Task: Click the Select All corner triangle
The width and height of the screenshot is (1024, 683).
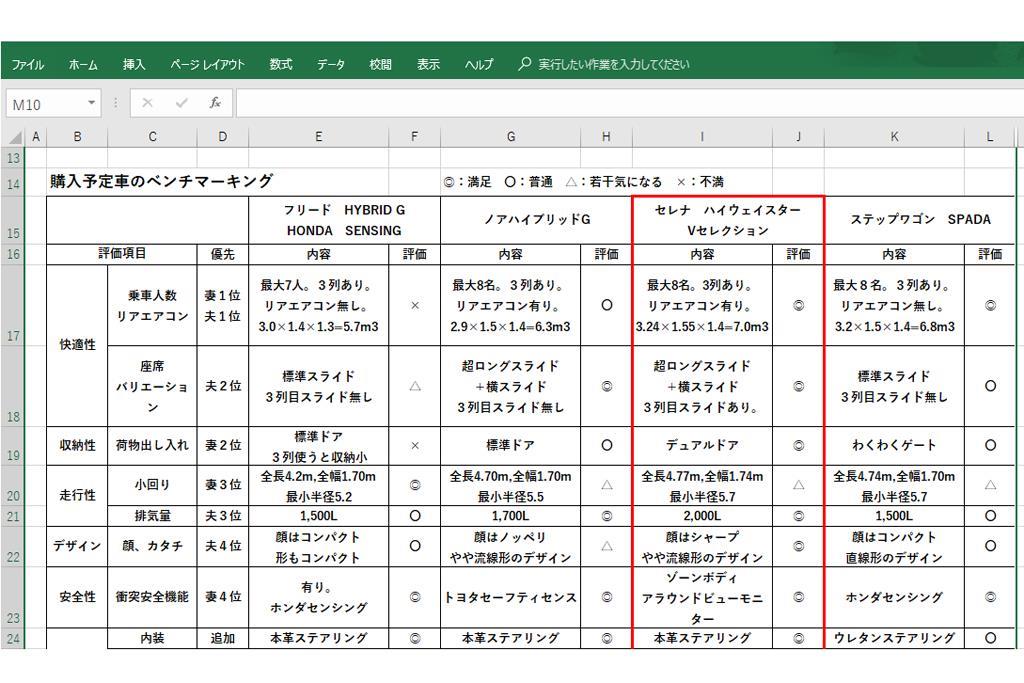Action: point(15,137)
